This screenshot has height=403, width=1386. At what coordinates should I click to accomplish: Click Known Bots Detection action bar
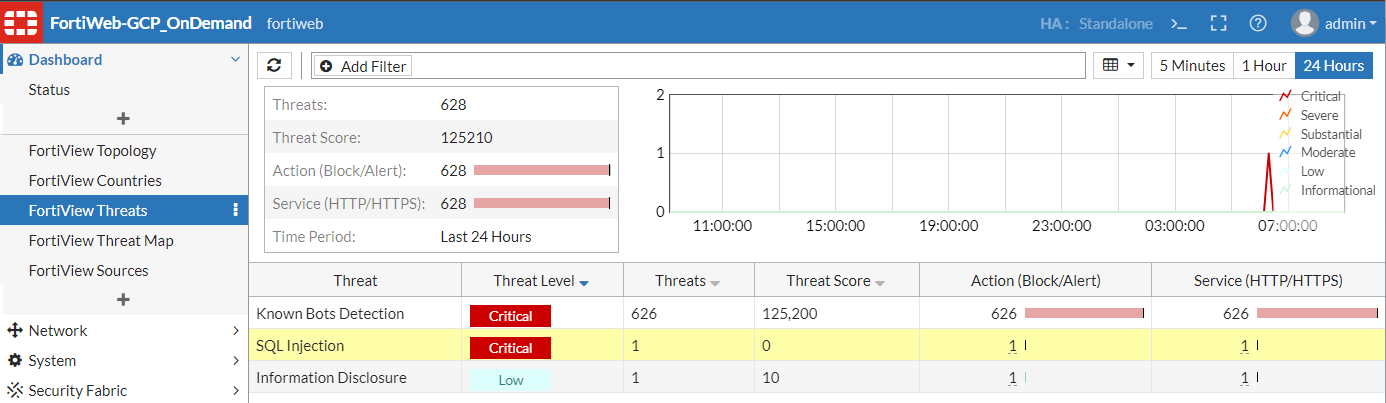(1084, 314)
